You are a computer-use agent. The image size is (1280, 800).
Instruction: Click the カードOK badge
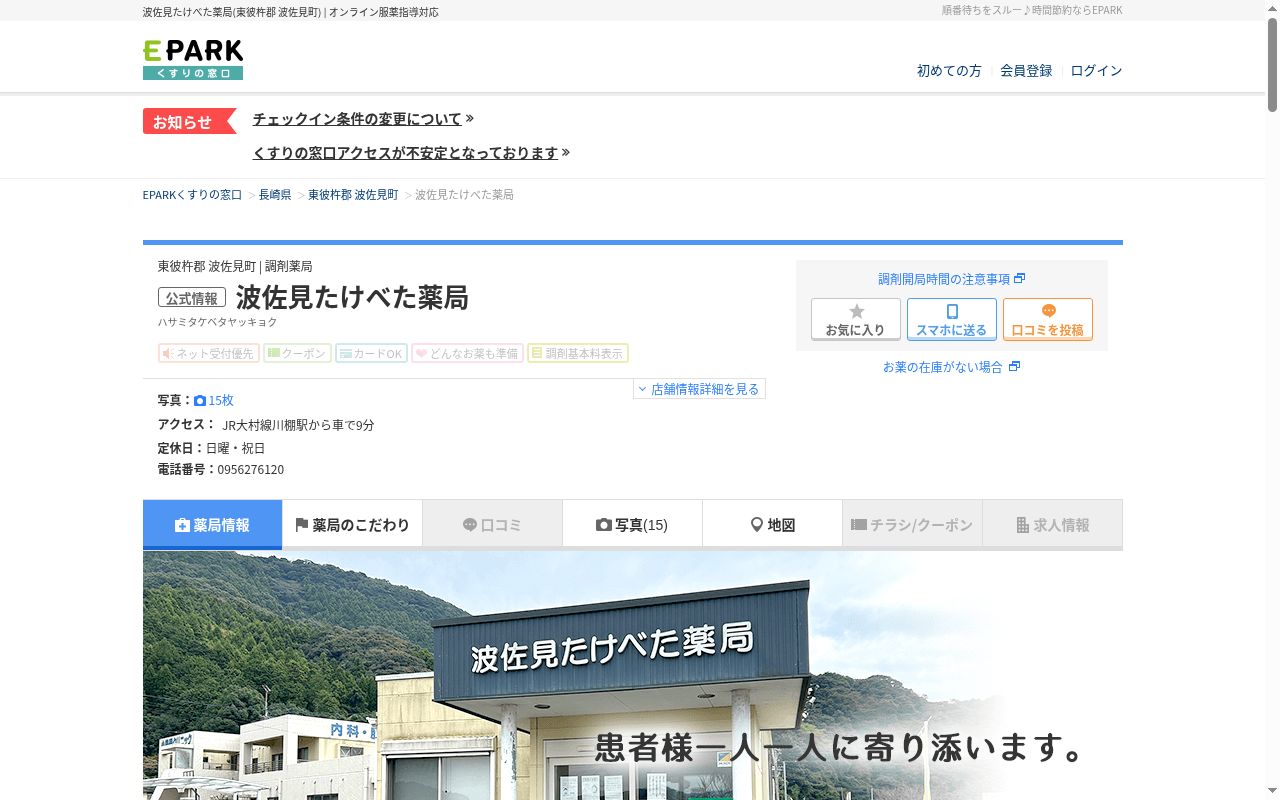[371, 353]
